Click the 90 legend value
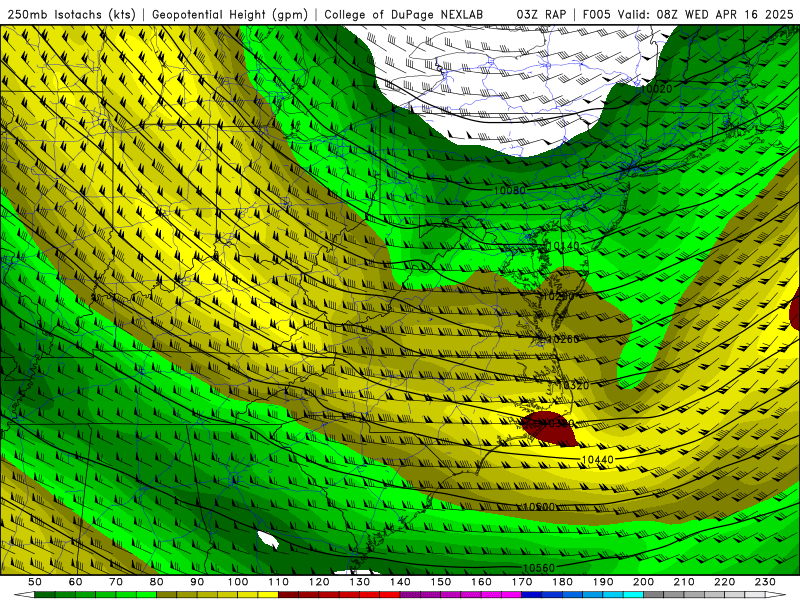The image size is (800, 600). 197,582
